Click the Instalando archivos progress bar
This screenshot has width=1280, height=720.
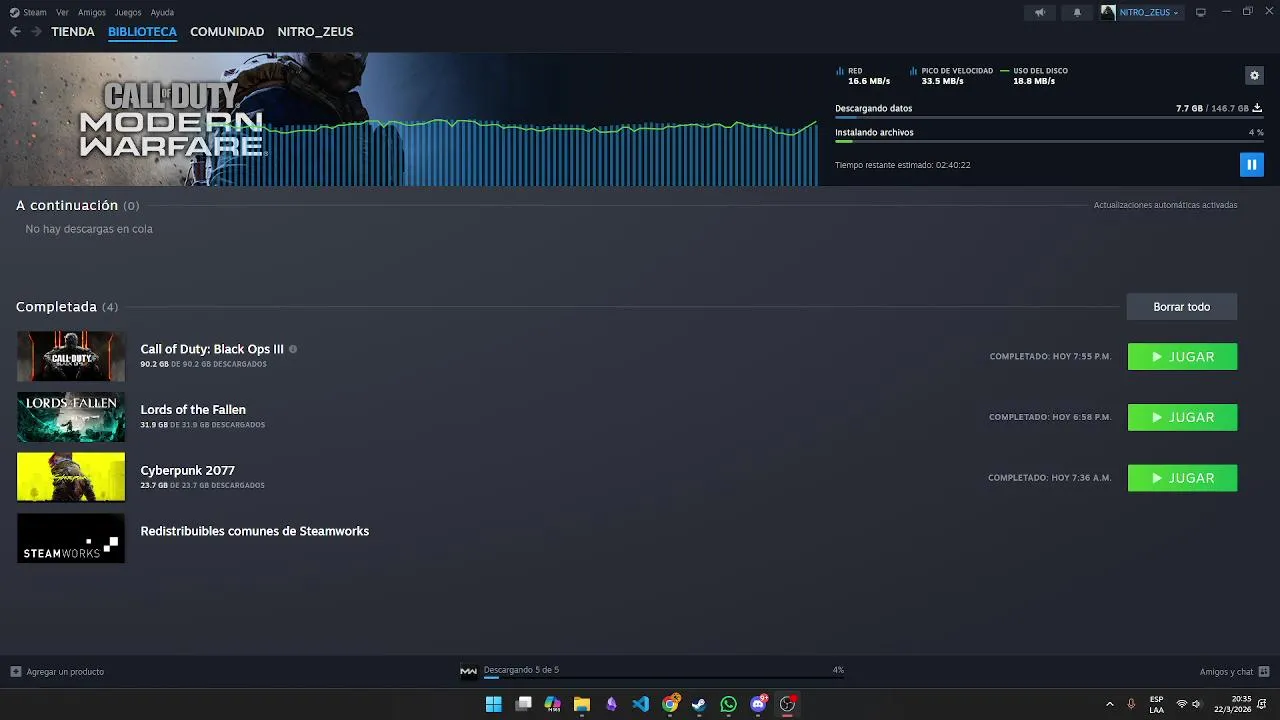point(1049,142)
